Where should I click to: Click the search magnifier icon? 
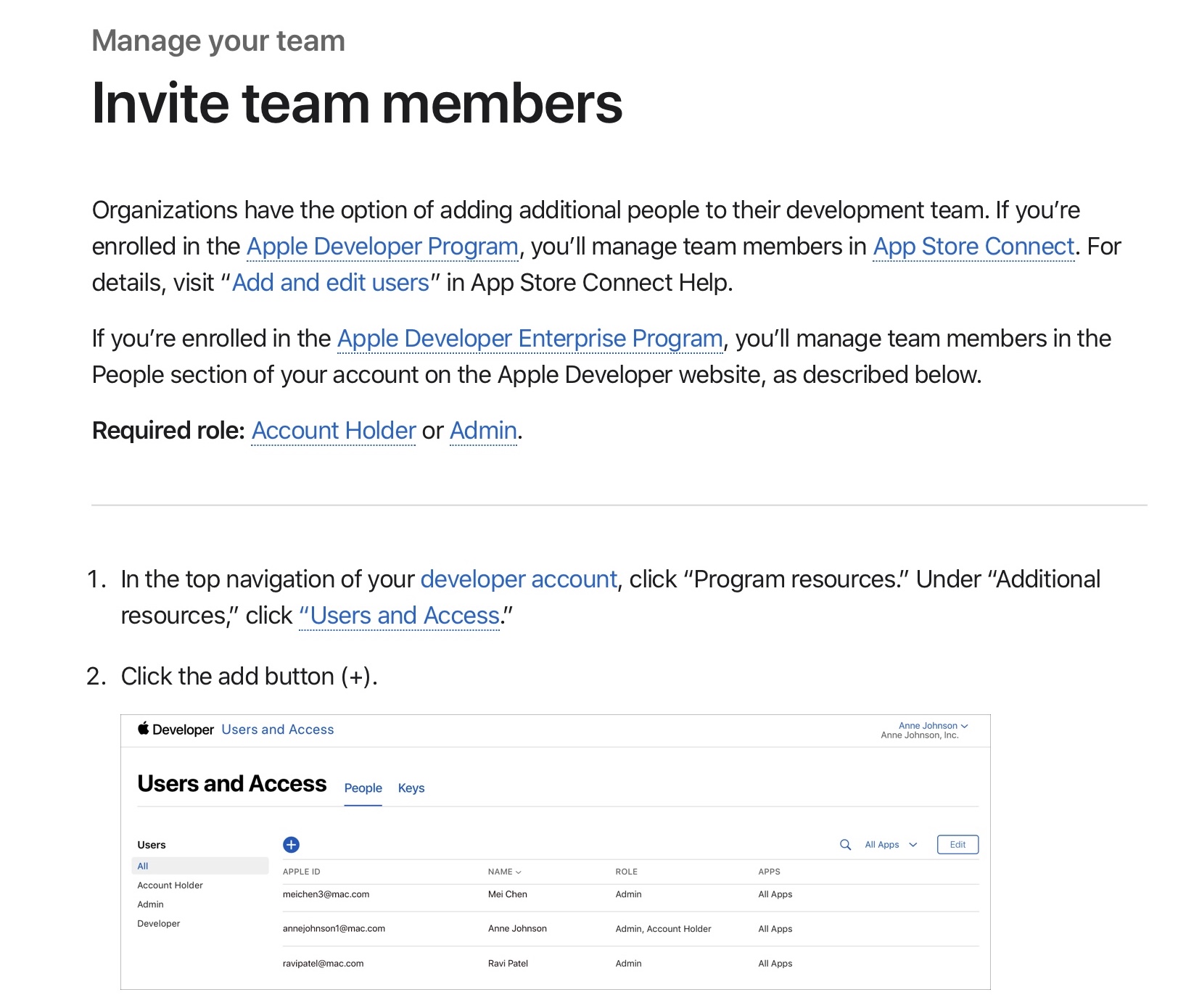(x=845, y=845)
